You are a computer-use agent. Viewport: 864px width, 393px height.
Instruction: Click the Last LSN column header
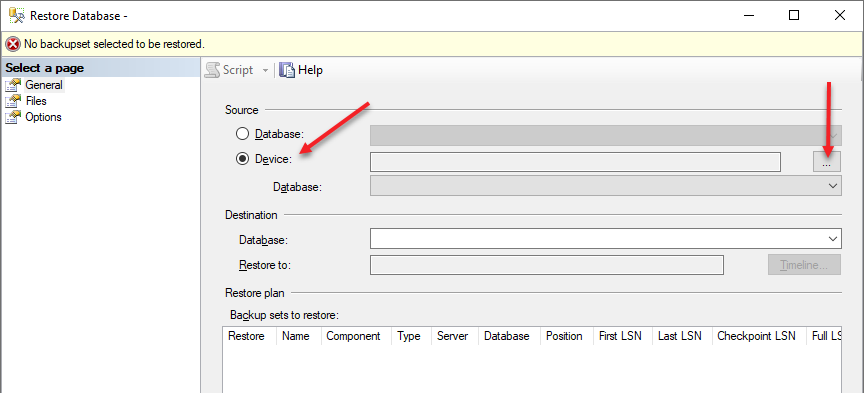[x=682, y=336]
